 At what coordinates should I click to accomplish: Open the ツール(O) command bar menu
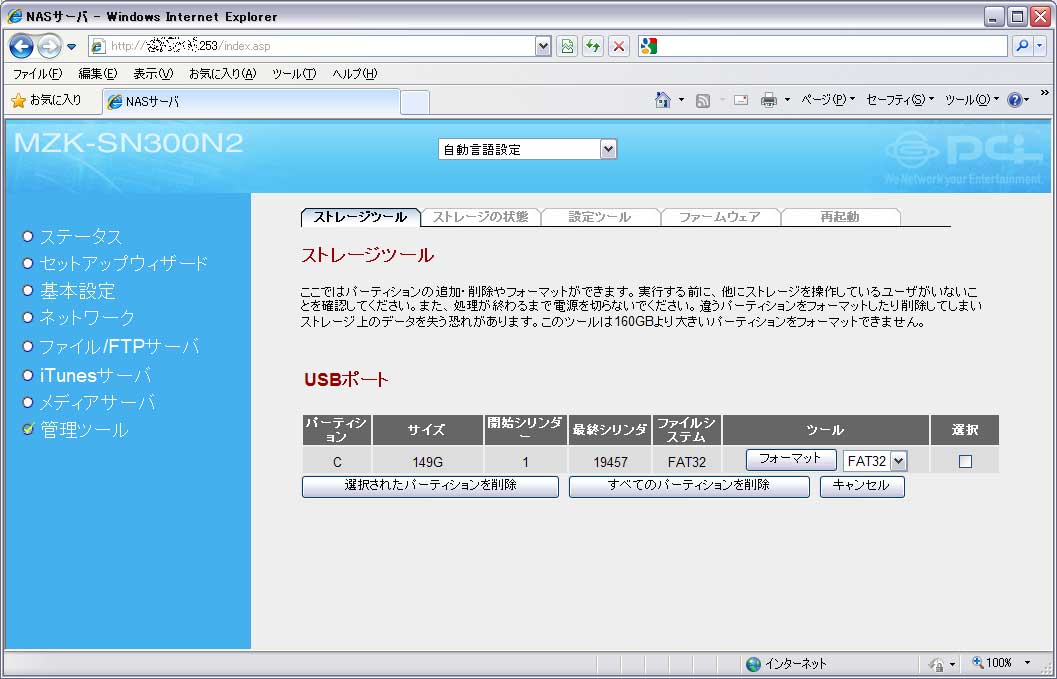(971, 100)
